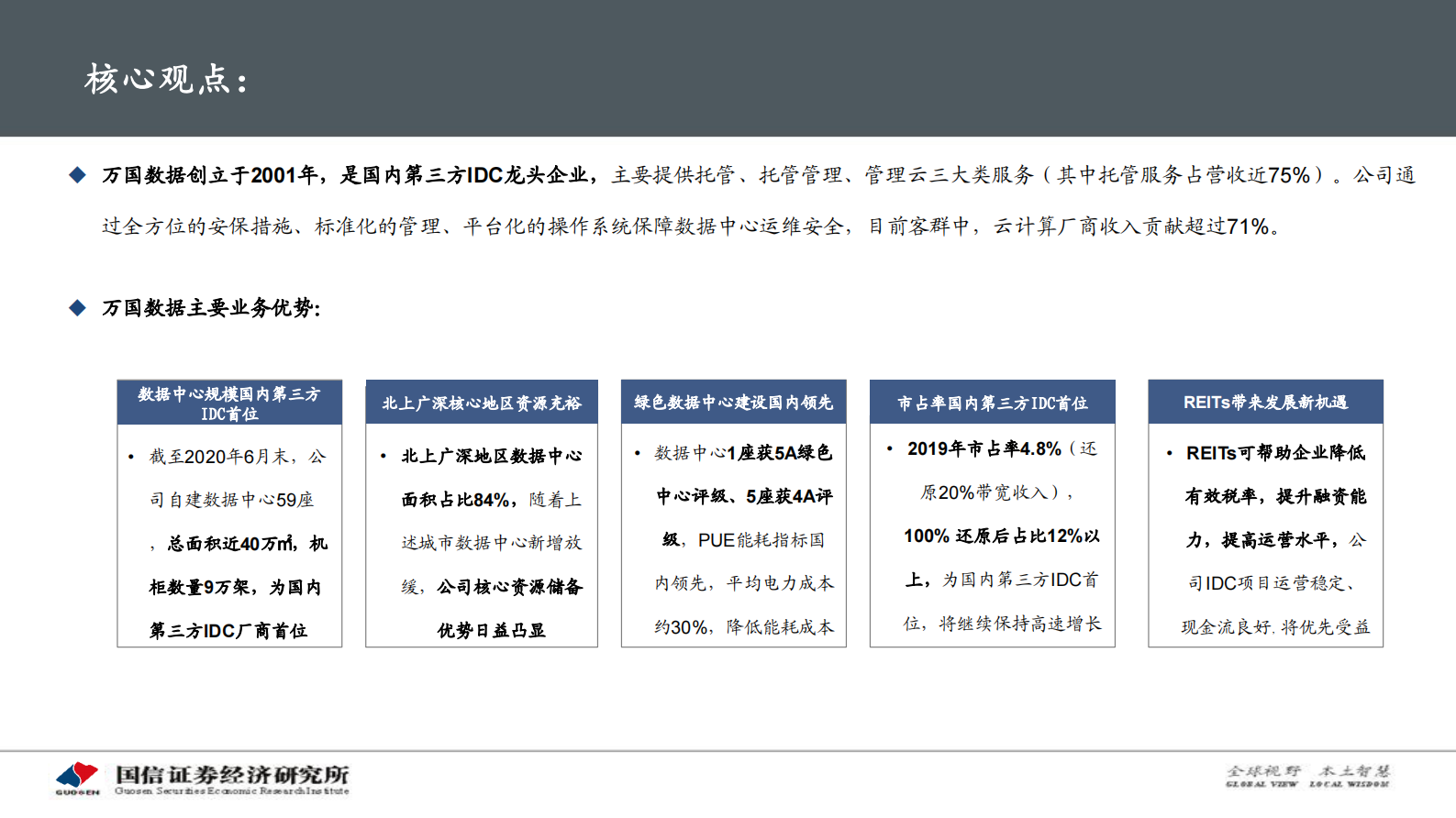The height and width of the screenshot is (818, 1456).
Task: Click the text 是国内第三方IDC龙头企业
Action: pyautogui.click(x=463, y=175)
